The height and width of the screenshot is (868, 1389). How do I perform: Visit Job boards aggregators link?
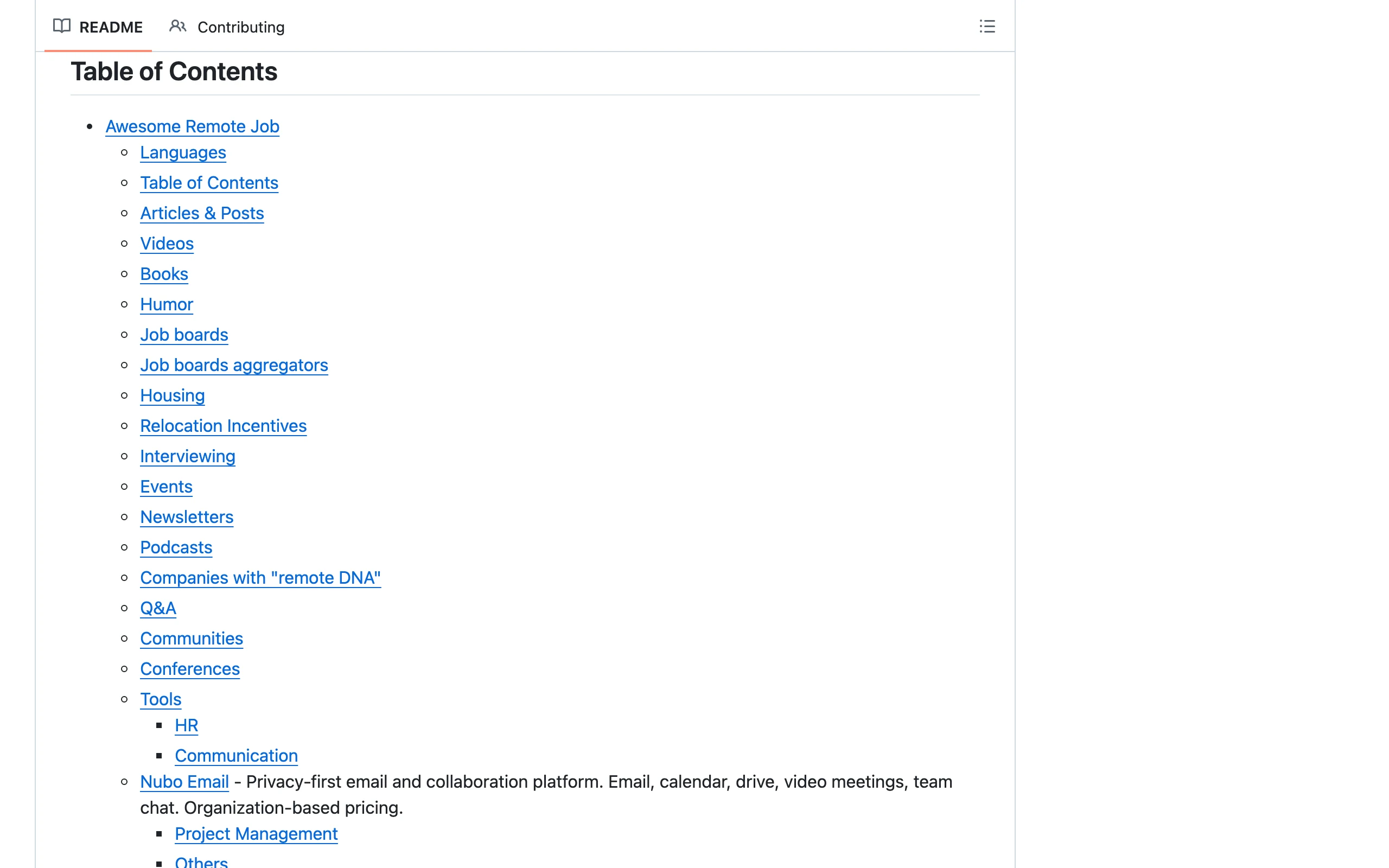click(234, 366)
